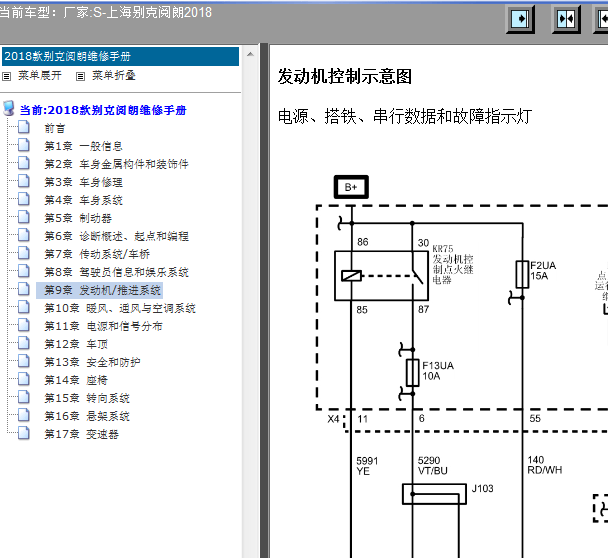Click page icon beside 第12章 车顶
The image size is (608, 558).
(24, 343)
